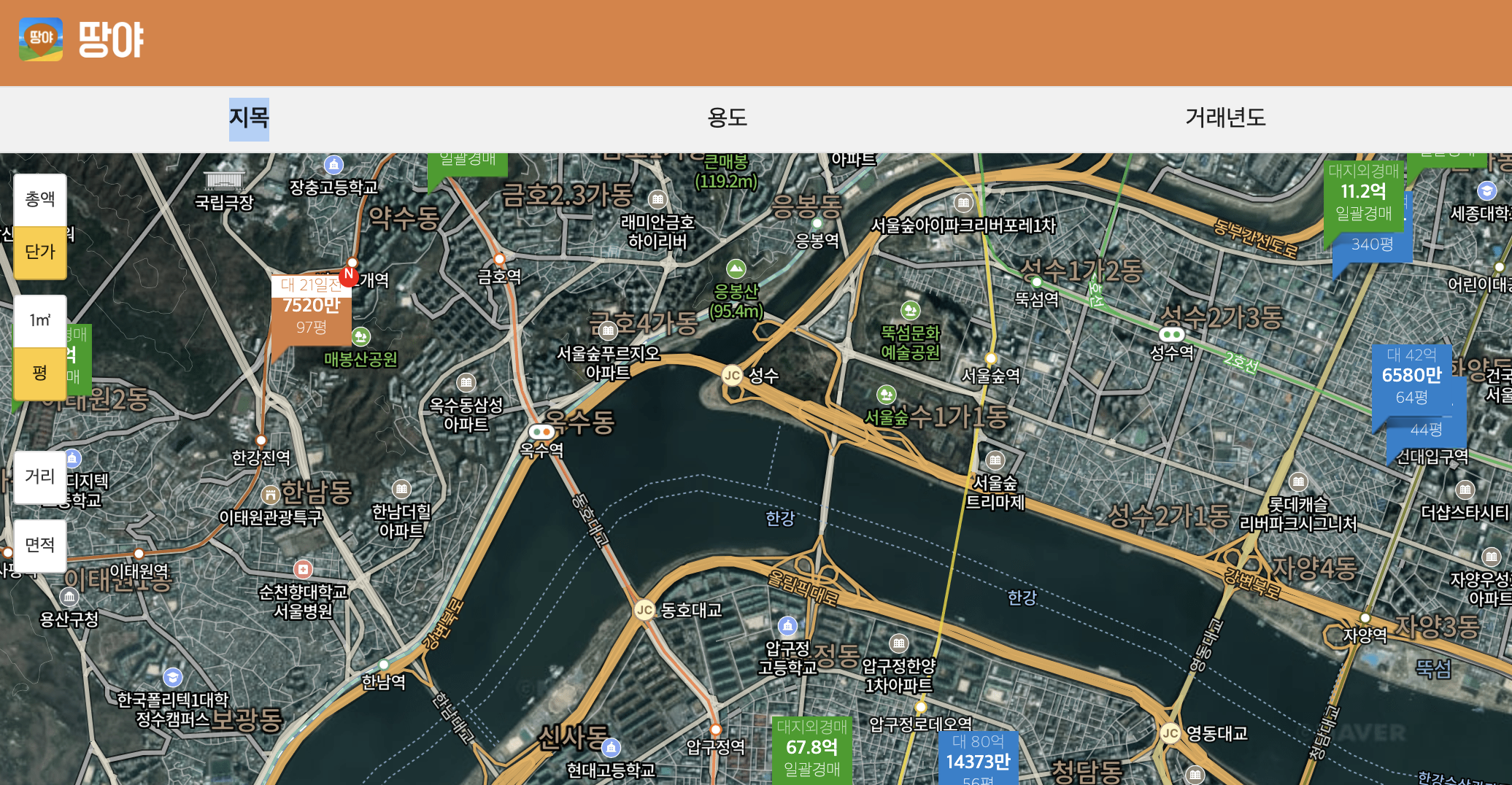Click the 한국폴리텍1대학 campus icon
The width and height of the screenshot is (1512, 785).
[173, 678]
